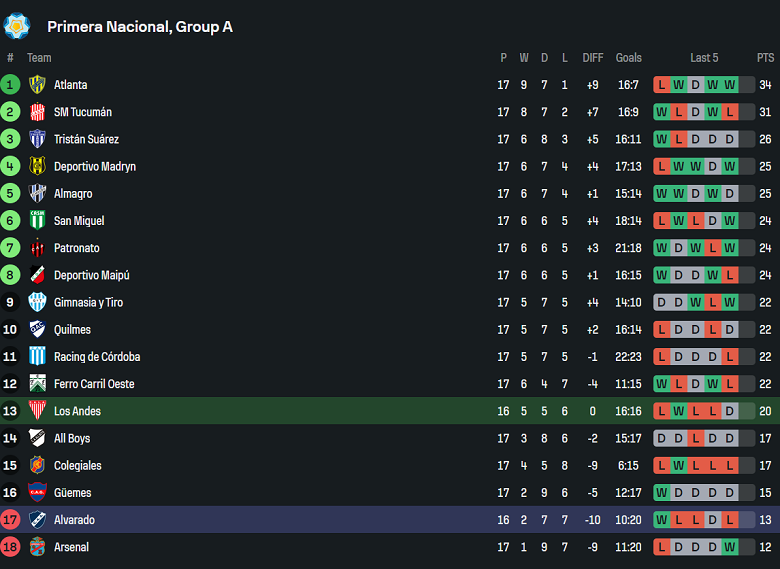Click the SM Tucumán team crest
Viewport: 780px width, 569px height.
pyautogui.click(x=37, y=112)
